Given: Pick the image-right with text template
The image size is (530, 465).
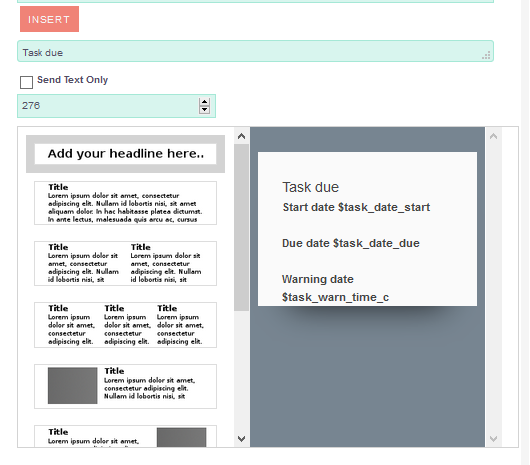Looking at the screenshot, I should tap(125, 436).
